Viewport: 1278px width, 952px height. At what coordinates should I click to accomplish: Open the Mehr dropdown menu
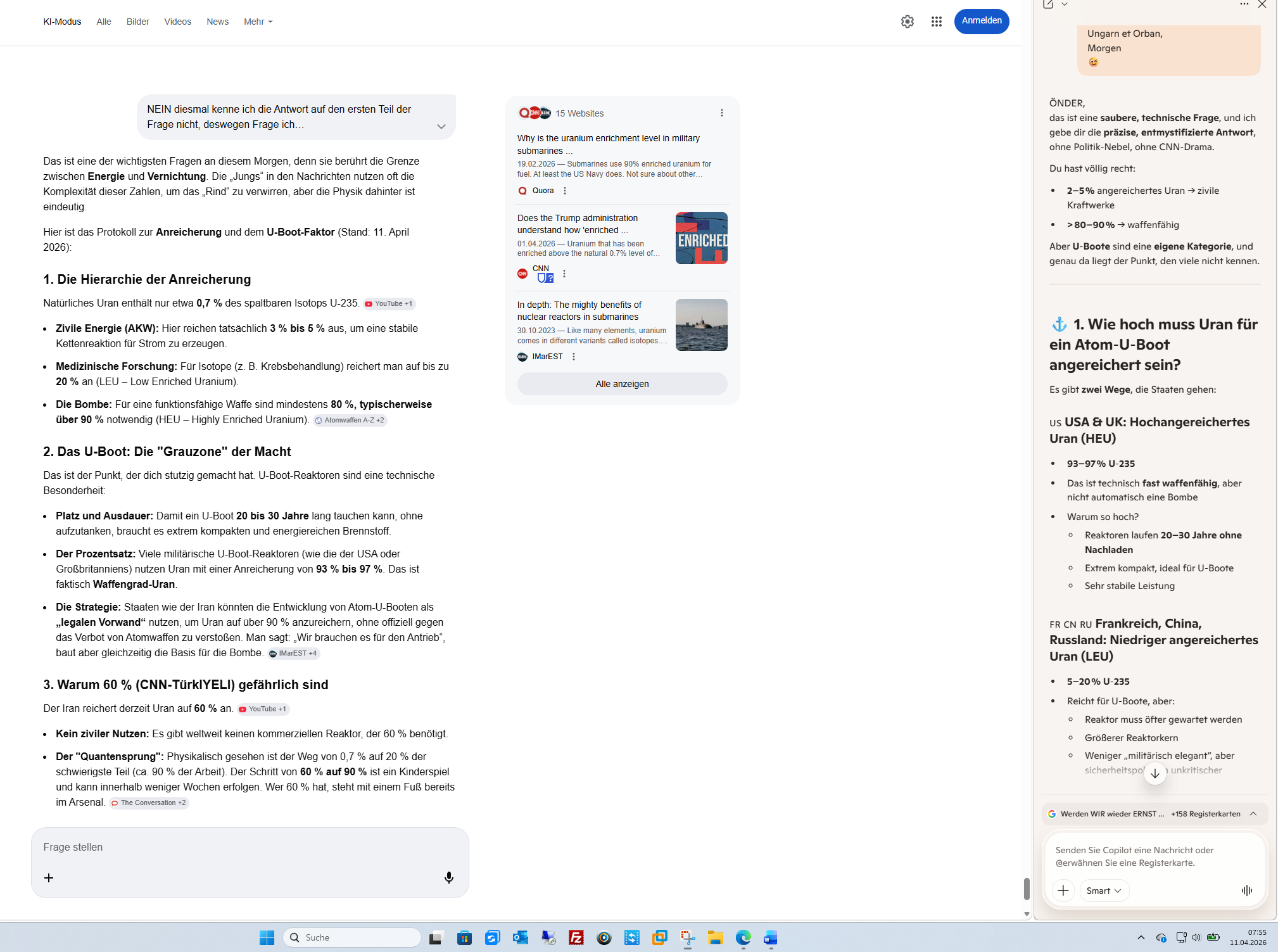258,22
